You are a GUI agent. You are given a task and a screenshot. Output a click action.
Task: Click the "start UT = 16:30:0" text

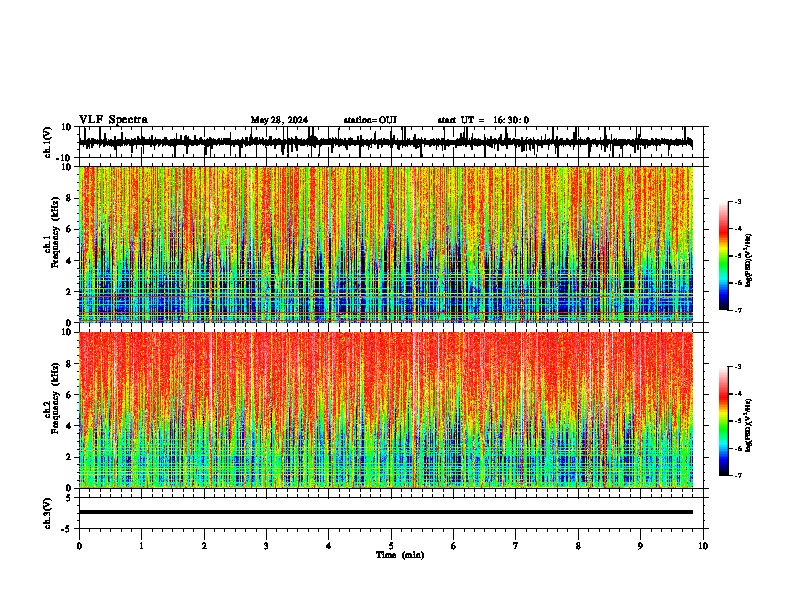[483, 120]
